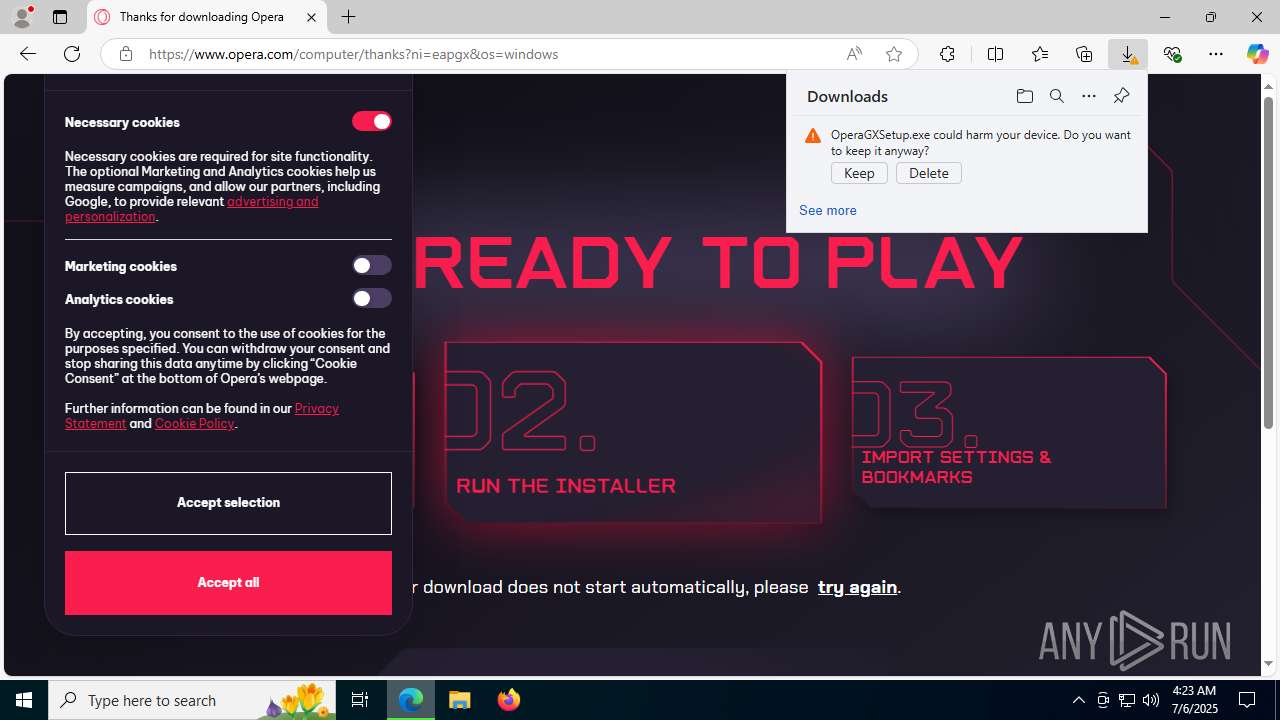Keep OperaGXSetup.exe download
Screen dimensions: 1280x720
tap(859, 173)
